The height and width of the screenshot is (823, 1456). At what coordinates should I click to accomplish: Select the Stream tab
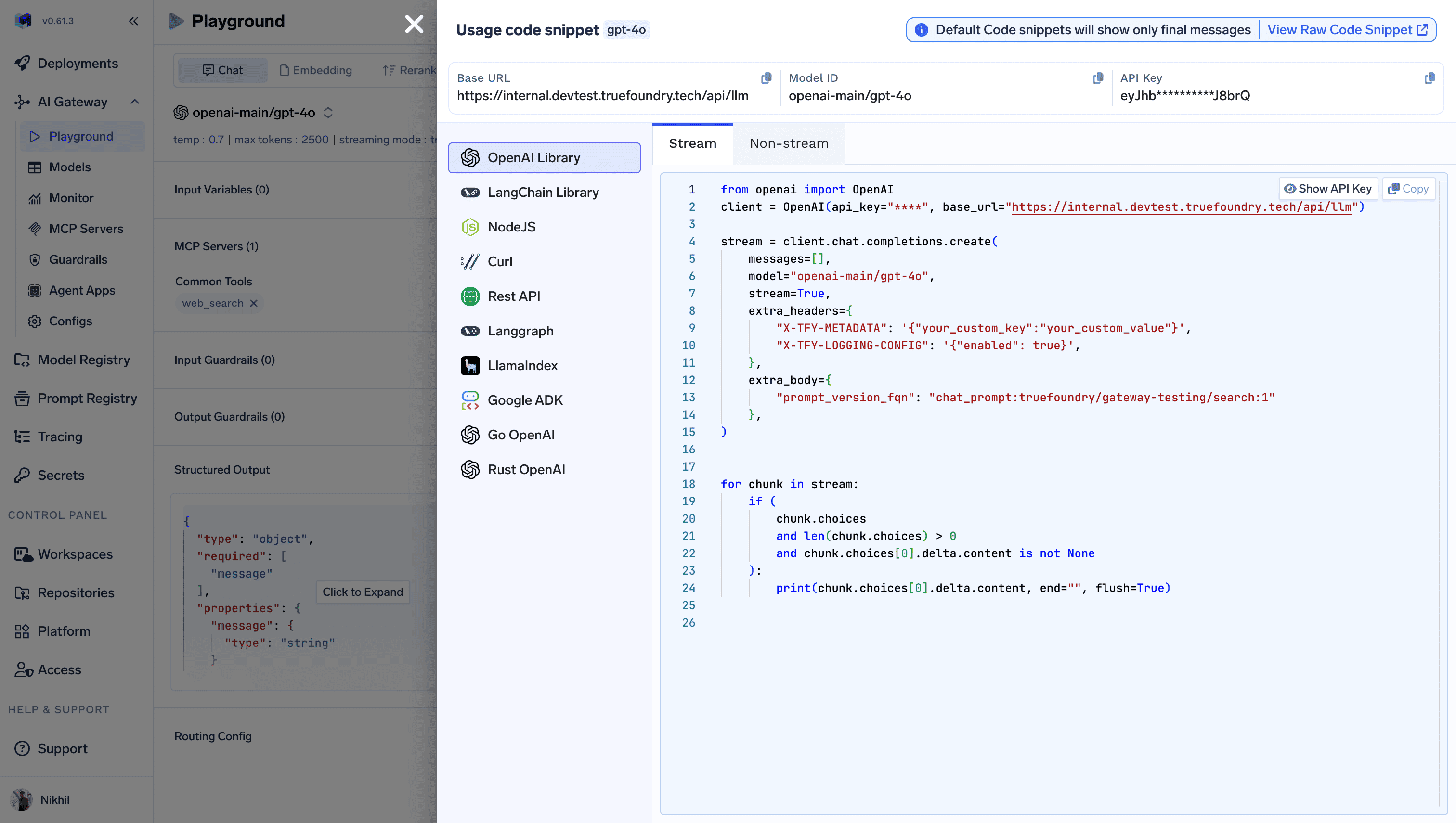[x=692, y=143]
